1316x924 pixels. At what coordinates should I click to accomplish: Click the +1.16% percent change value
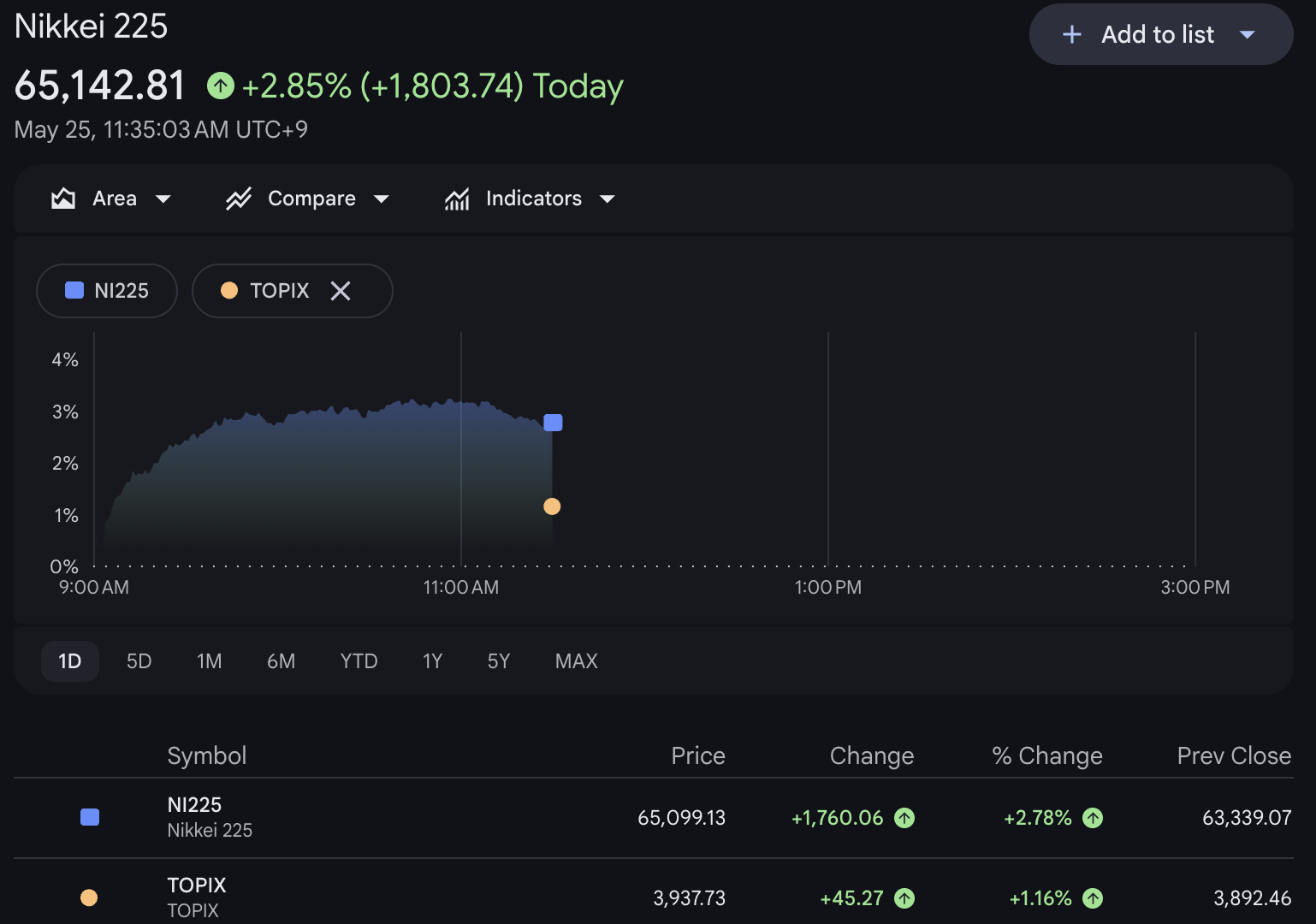1040,898
